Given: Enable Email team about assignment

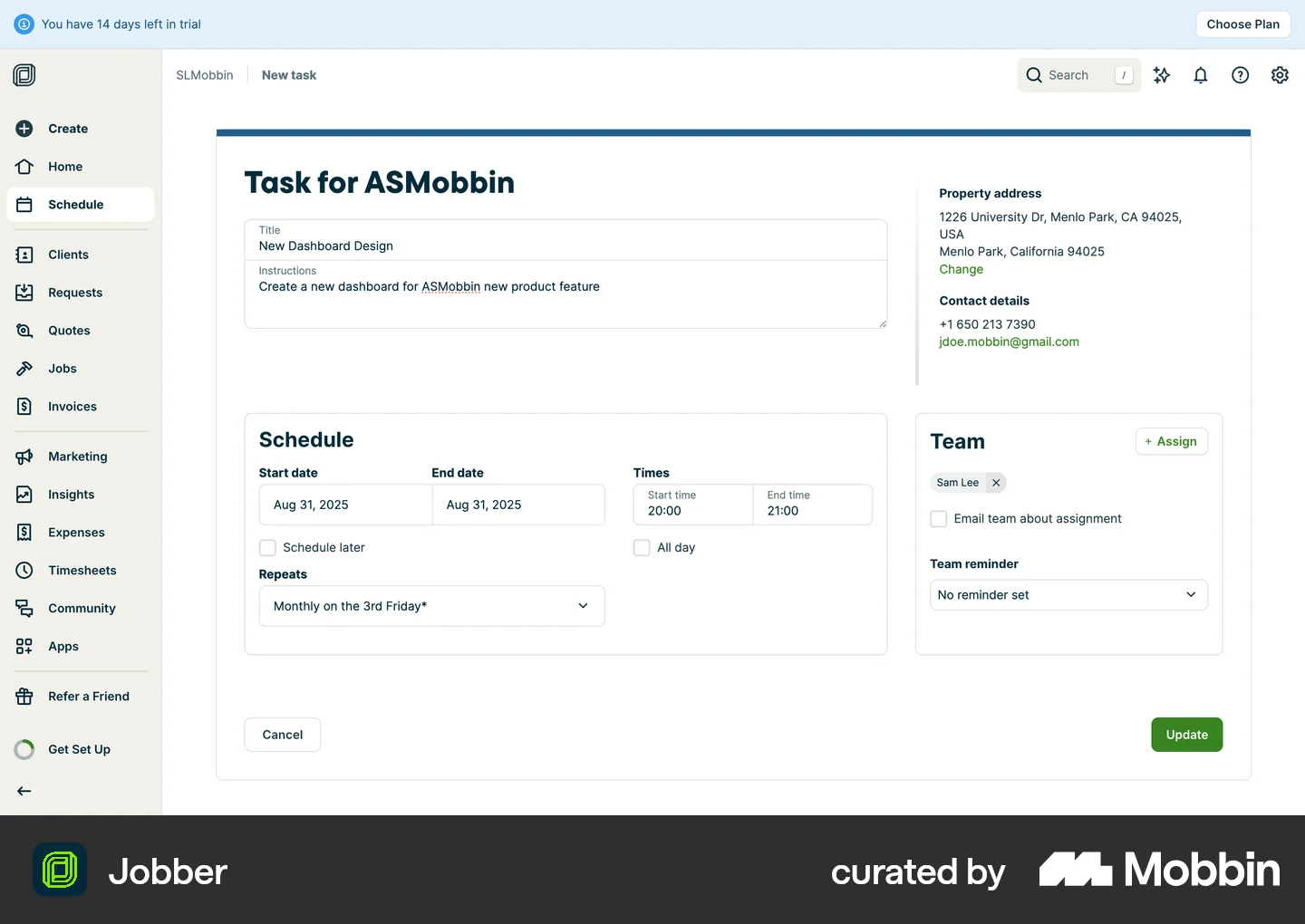Looking at the screenshot, I should pos(939,519).
